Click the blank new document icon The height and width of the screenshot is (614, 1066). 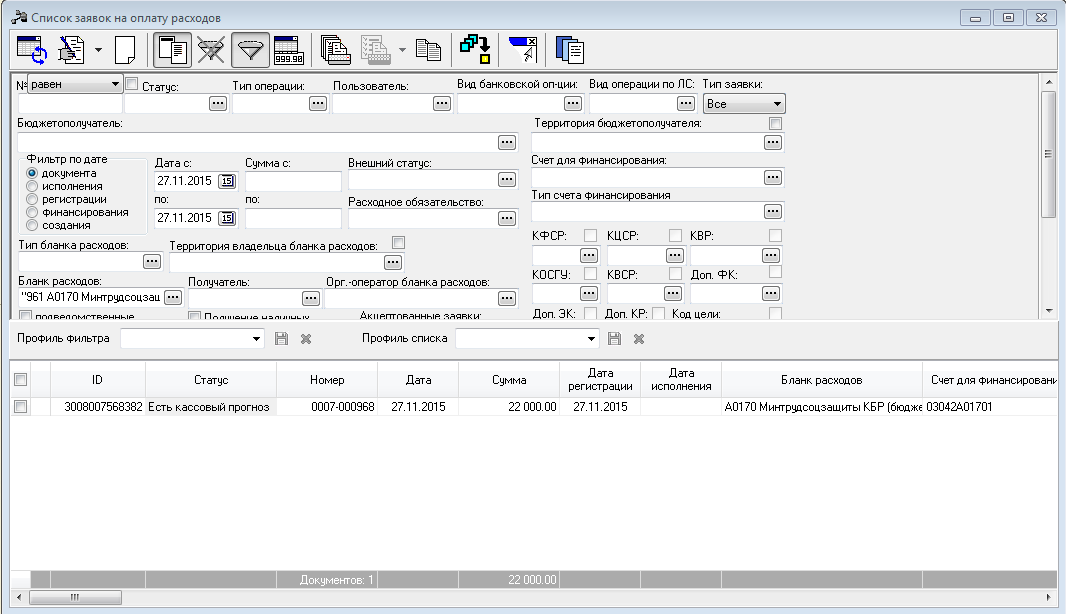(x=125, y=50)
